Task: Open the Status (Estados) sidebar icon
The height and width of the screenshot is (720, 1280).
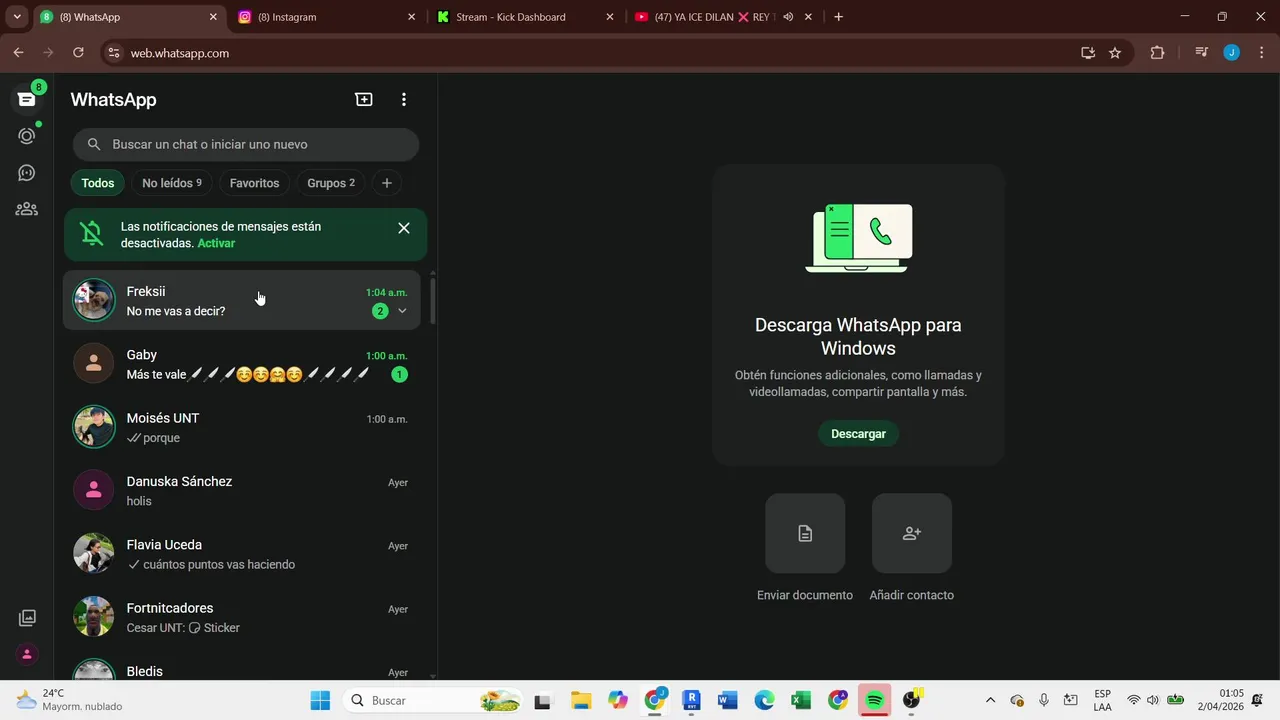Action: click(27, 136)
